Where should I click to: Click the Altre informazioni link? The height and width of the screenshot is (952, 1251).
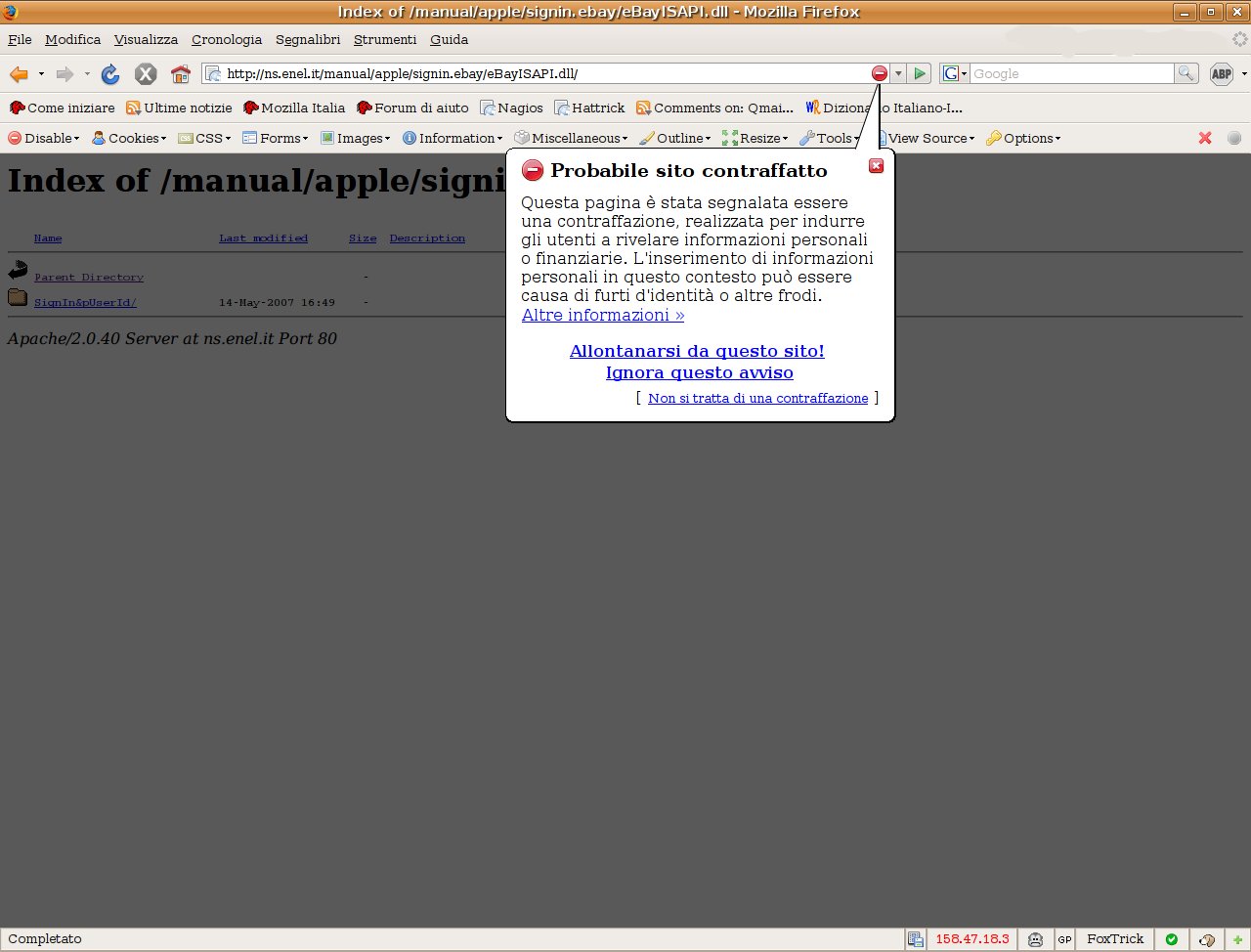[603, 315]
